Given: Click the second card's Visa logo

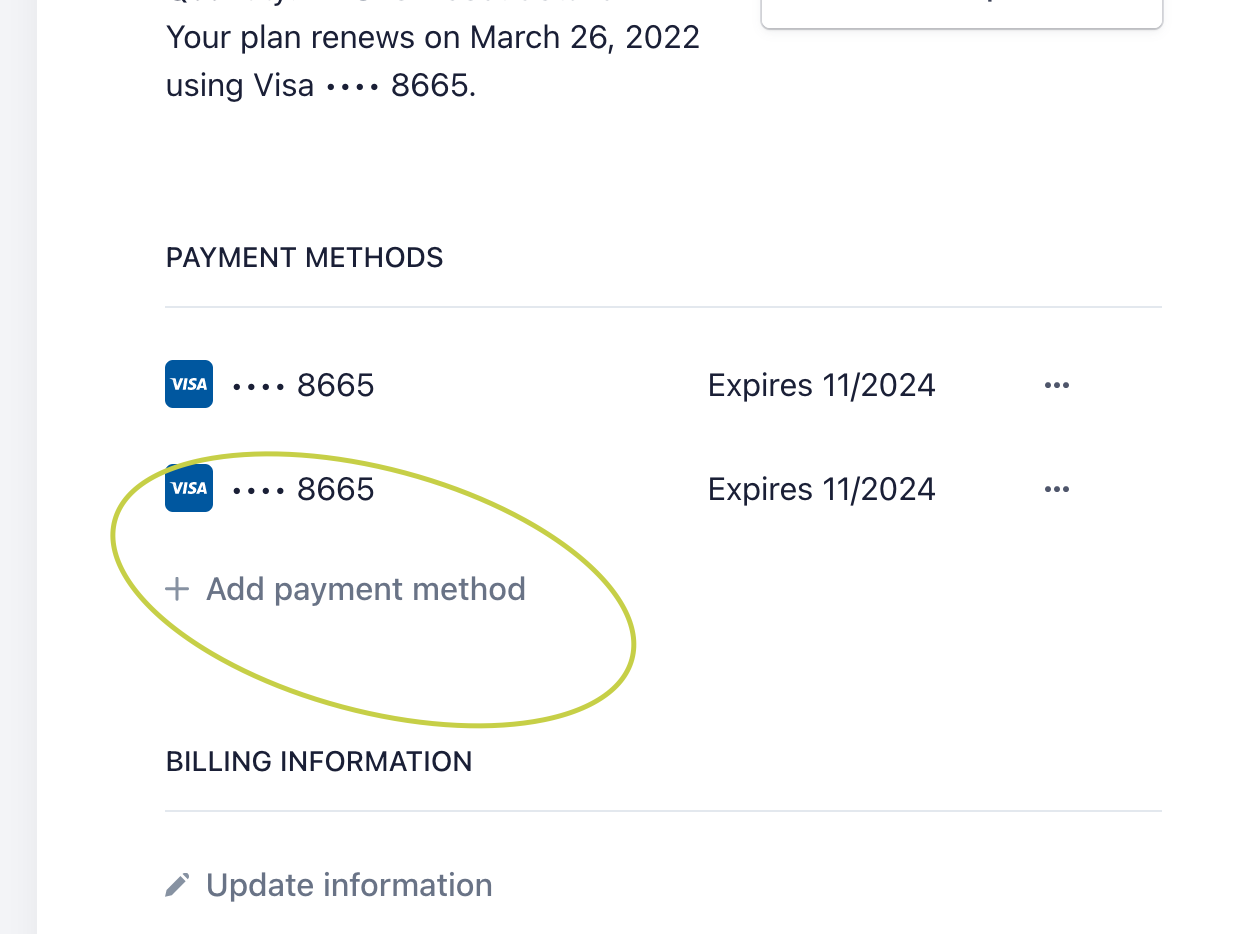Looking at the screenshot, I should click(189, 488).
